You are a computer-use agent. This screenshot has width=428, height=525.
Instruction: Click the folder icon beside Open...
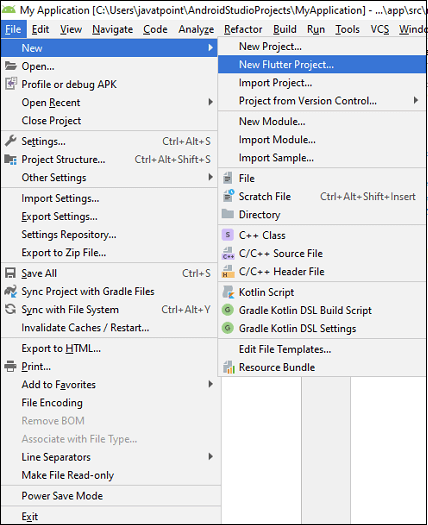(10, 66)
